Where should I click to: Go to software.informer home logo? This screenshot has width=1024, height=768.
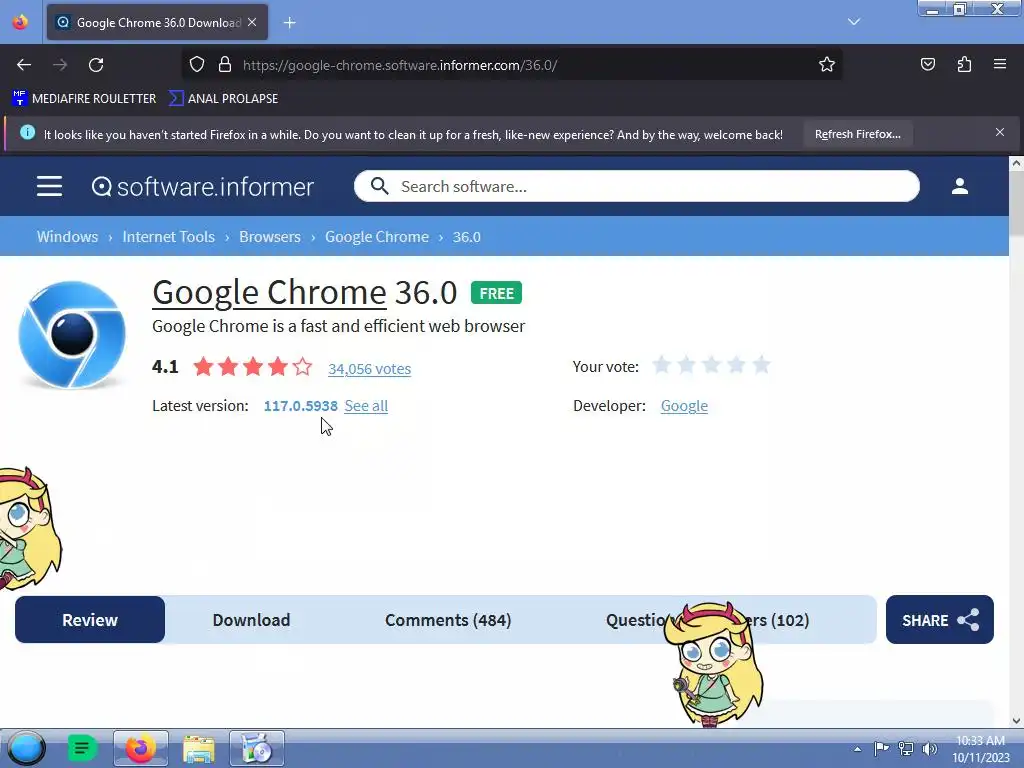(202, 187)
